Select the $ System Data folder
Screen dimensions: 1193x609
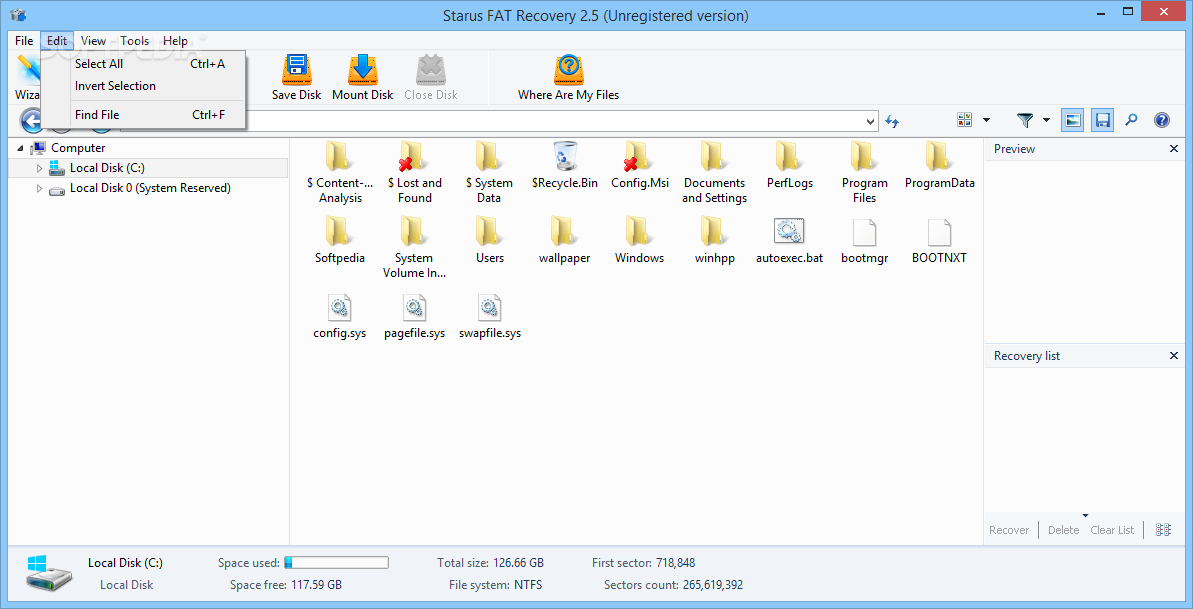tap(489, 173)
